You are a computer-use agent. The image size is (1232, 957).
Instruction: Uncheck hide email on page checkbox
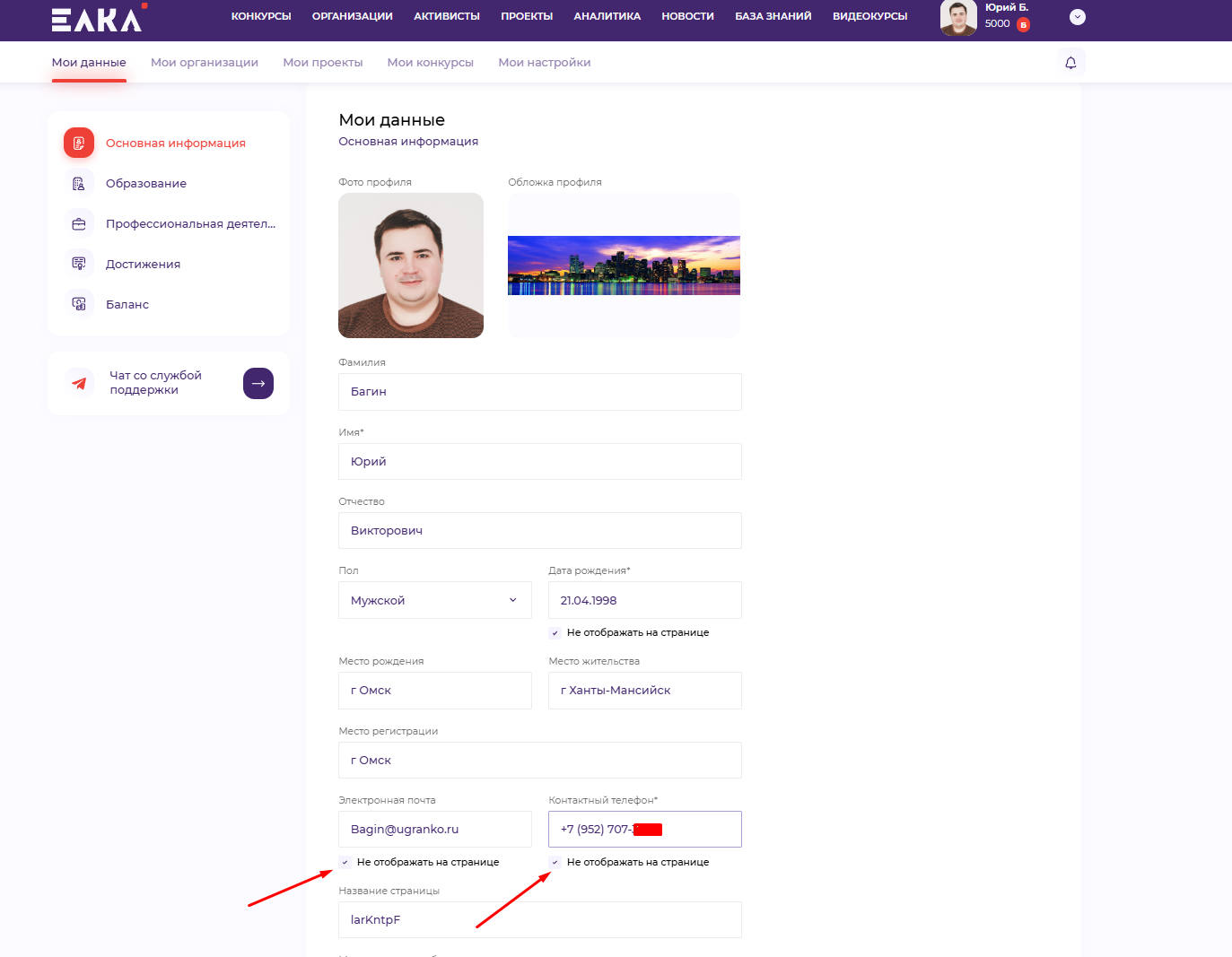tap(345, 863)
